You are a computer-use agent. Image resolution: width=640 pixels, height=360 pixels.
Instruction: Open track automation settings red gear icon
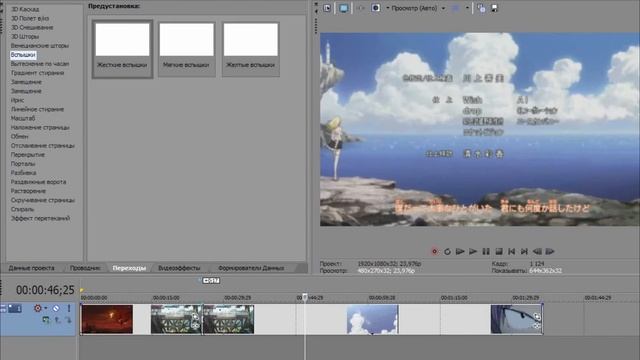tap(38, 308)
